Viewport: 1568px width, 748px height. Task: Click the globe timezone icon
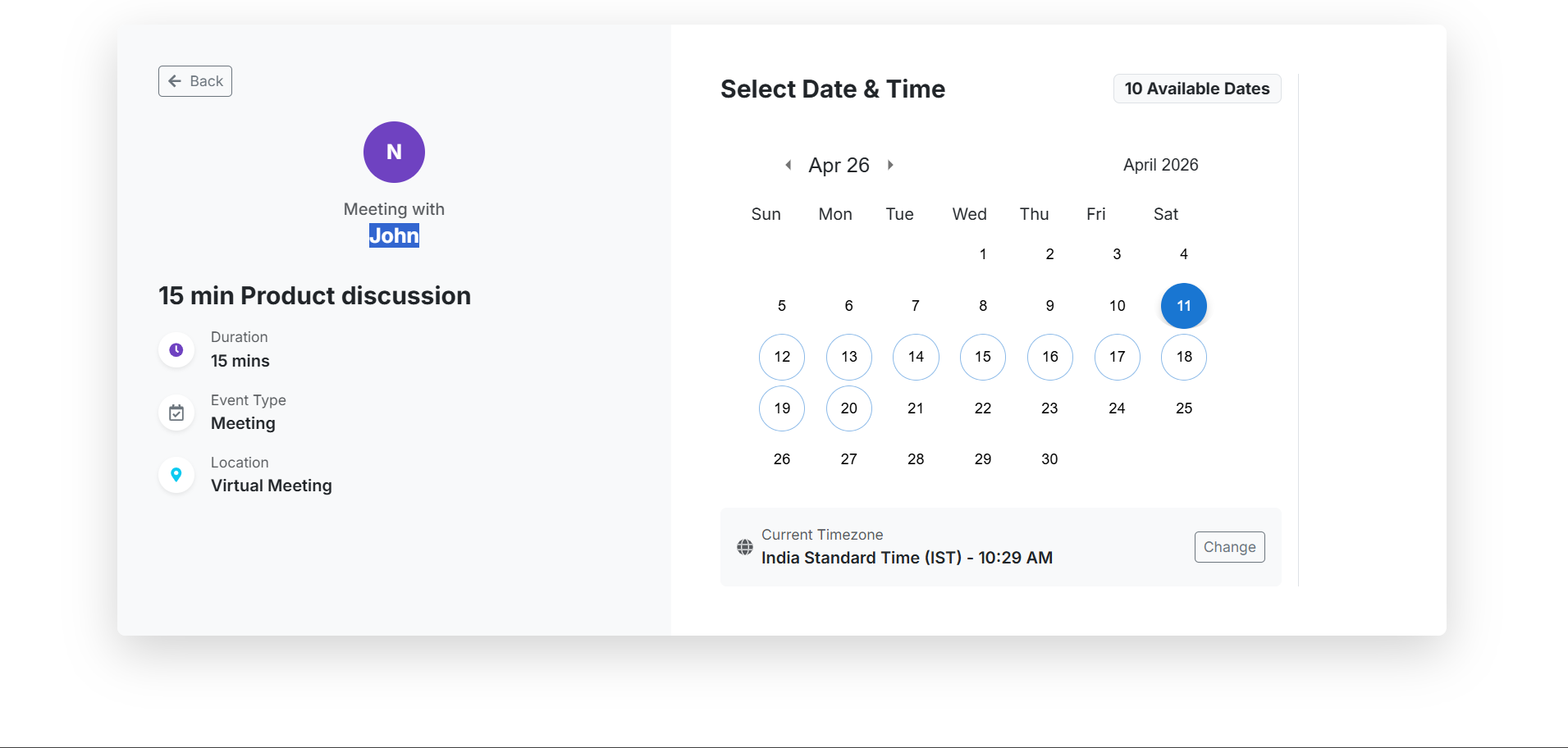click(x=745, y=547)
